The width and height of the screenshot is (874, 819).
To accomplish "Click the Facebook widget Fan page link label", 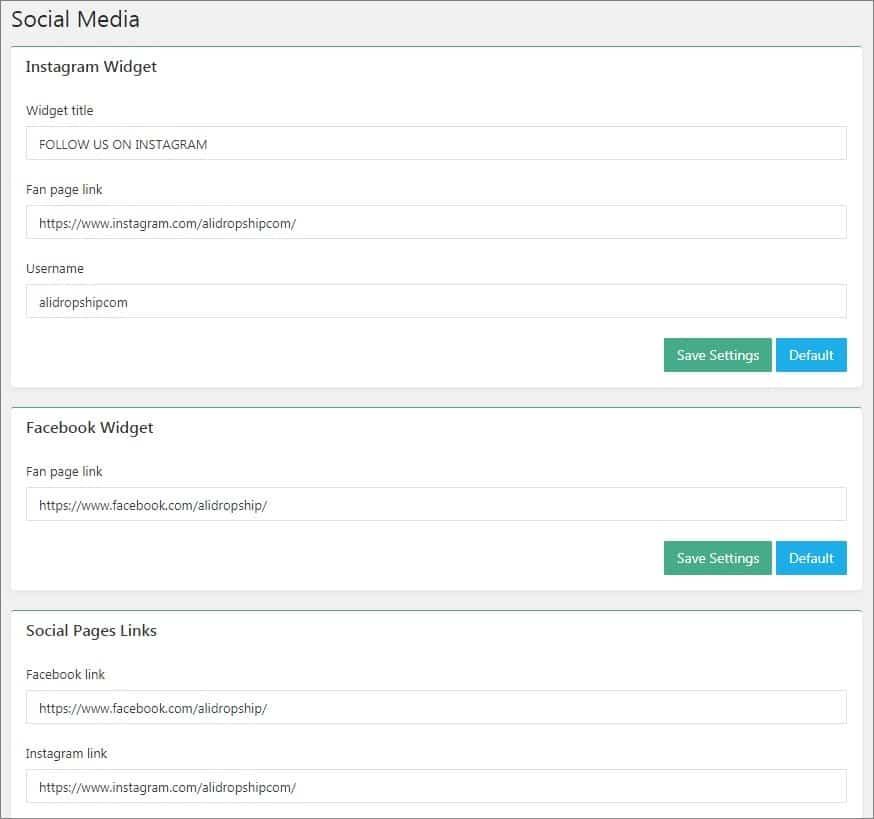I will [64, 472].
